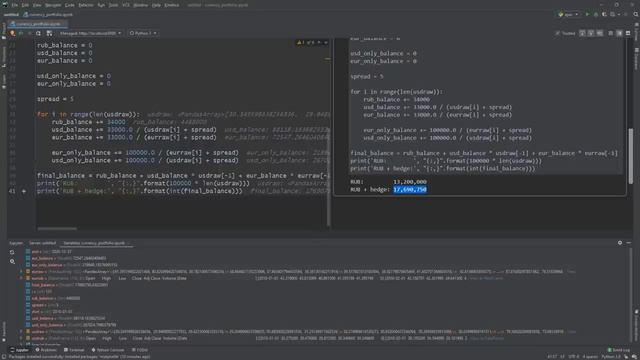Select the rub_balance variable row
Viewport: 640px width, 360px height.
53,298
